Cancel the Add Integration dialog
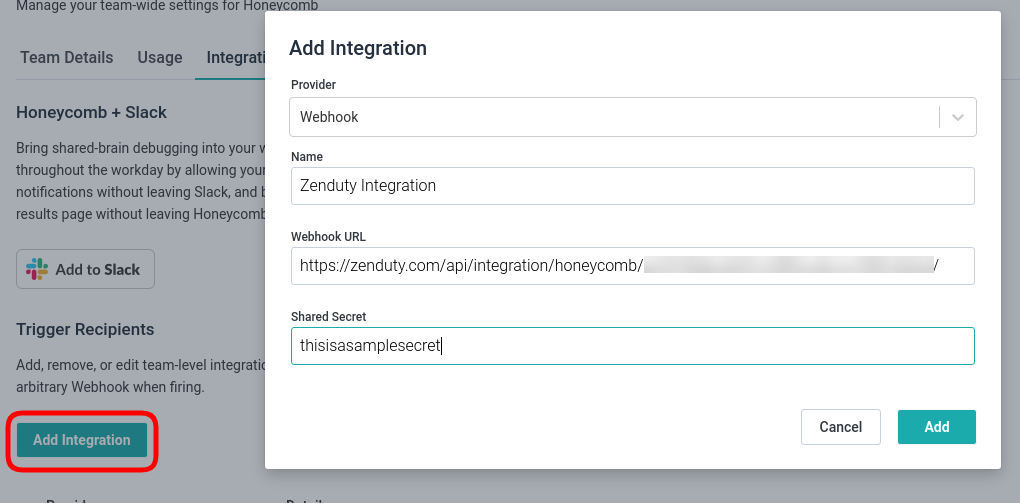 840,427
